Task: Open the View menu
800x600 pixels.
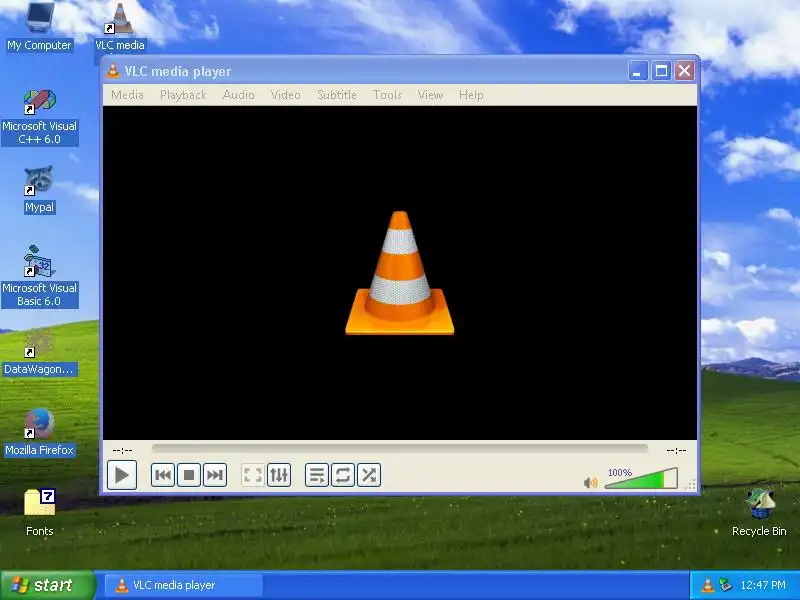Action: (x=430, y=95)
